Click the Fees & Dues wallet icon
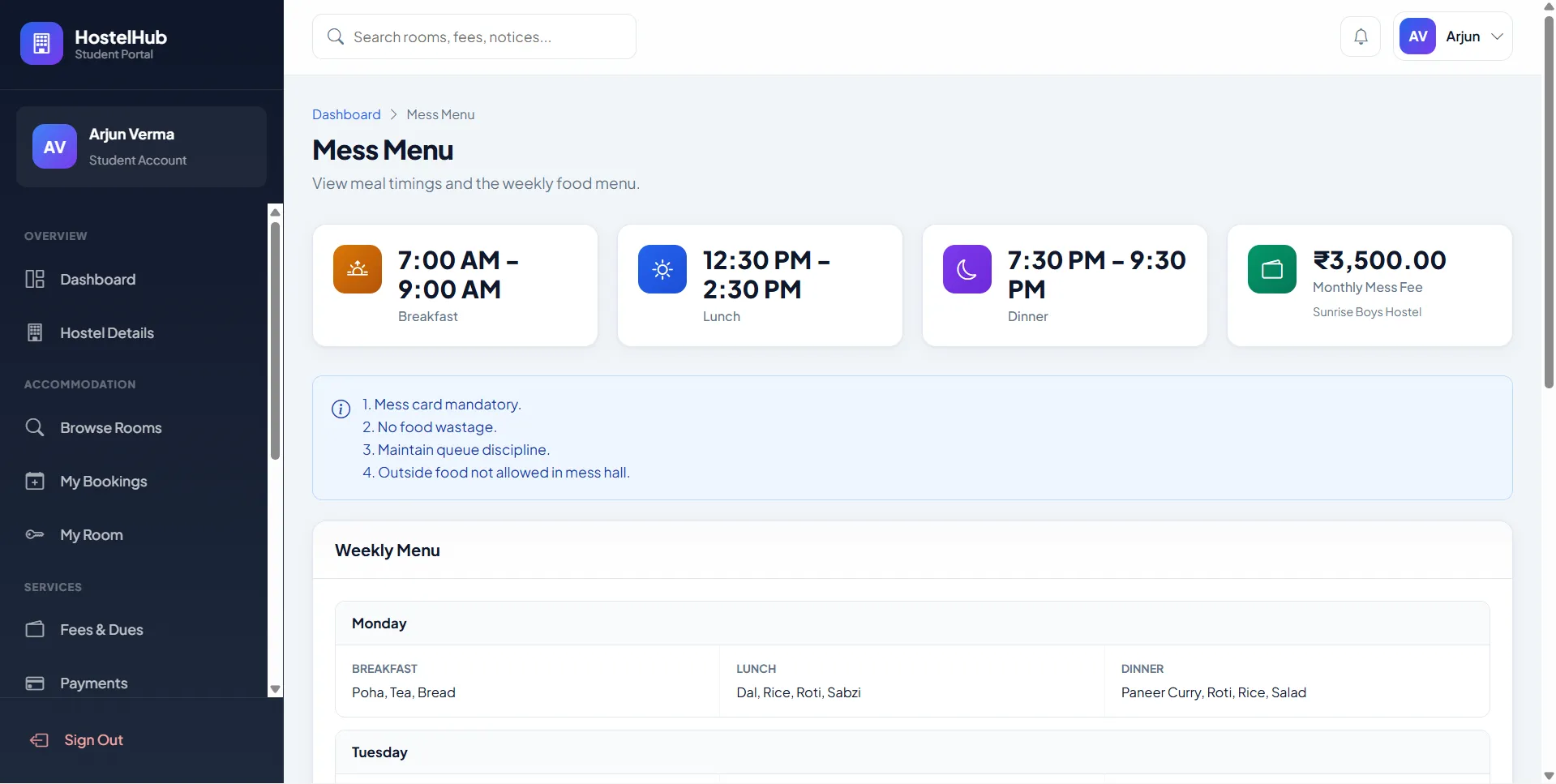Screen dimensions: 1556x784 35,629
